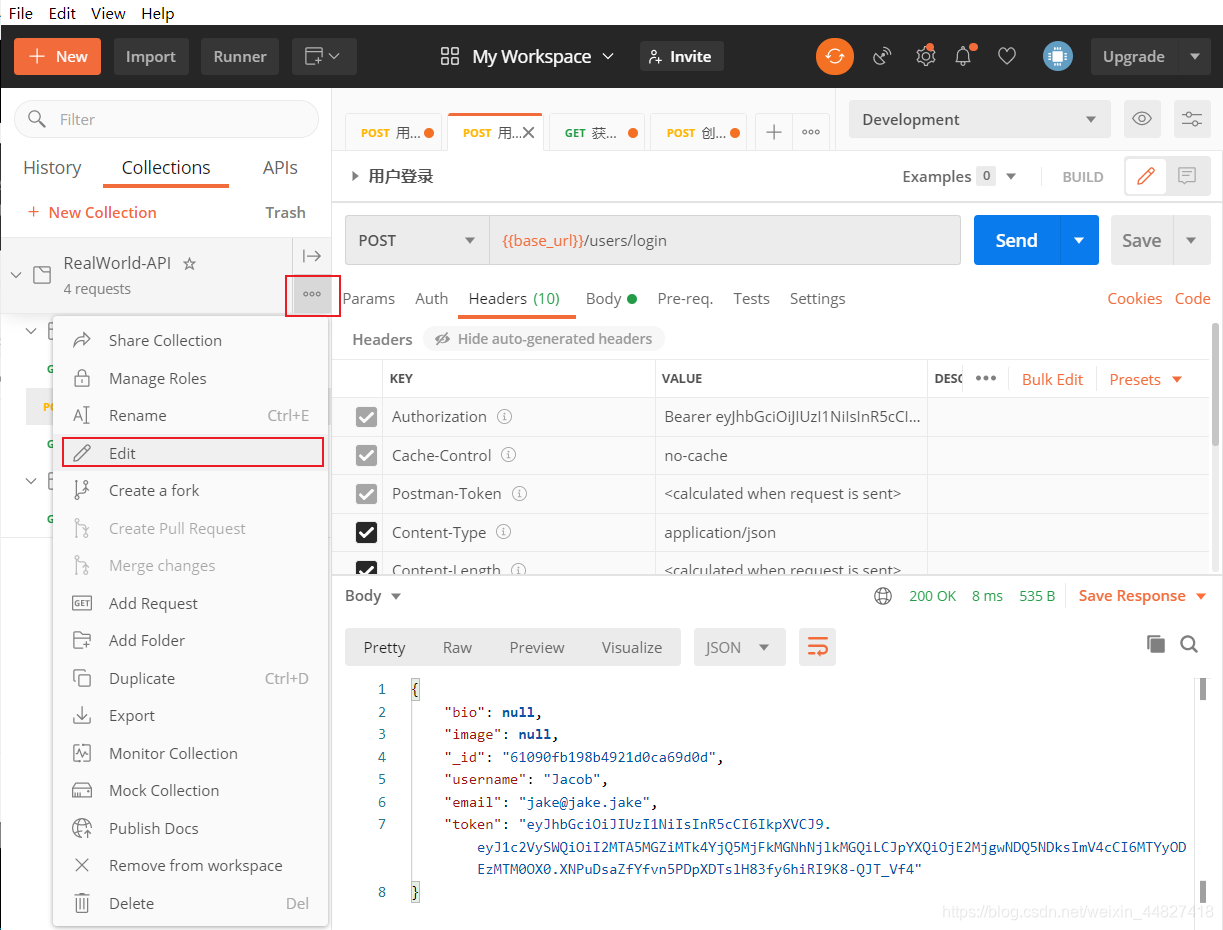Click the network globe icon

pyautogui.click(x=883, y=596)
